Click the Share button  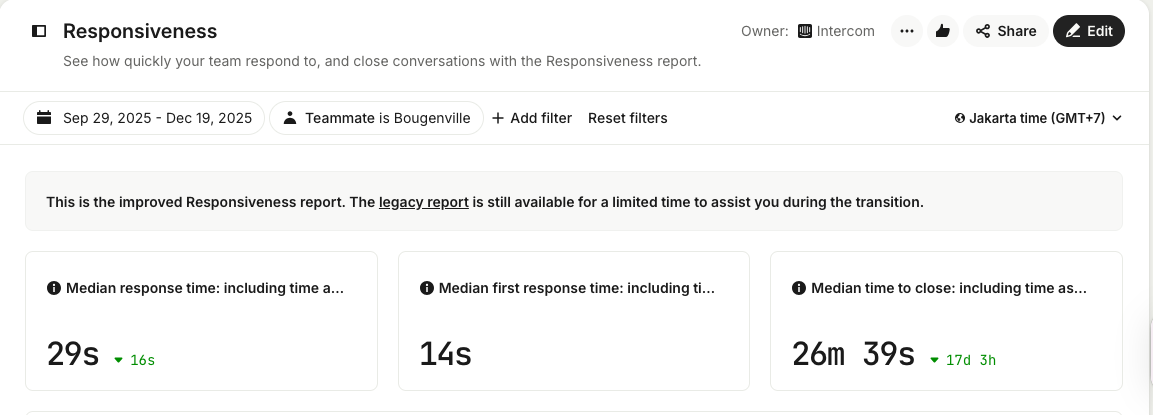1006,31
